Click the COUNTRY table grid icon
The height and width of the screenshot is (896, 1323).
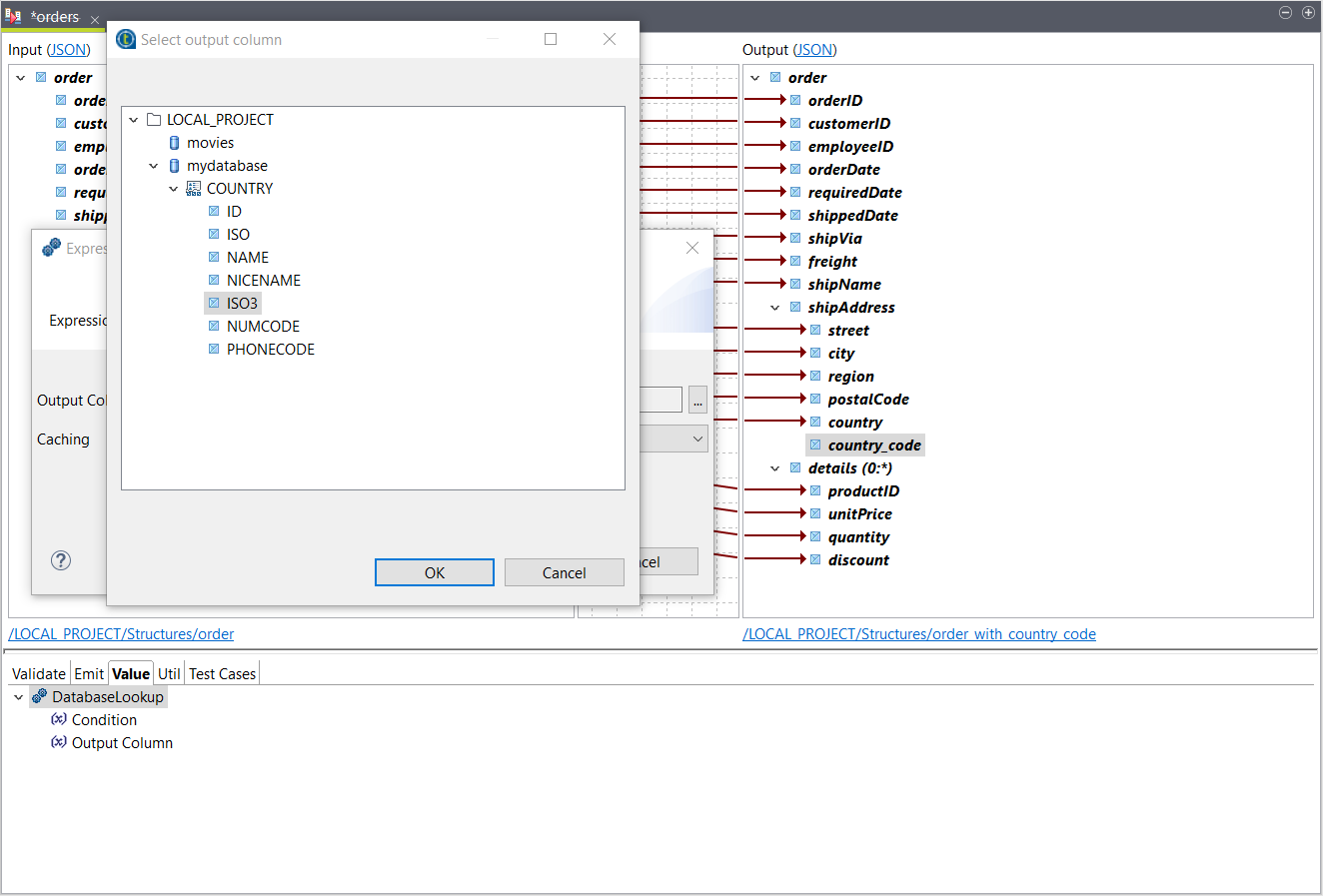(193, 188)
